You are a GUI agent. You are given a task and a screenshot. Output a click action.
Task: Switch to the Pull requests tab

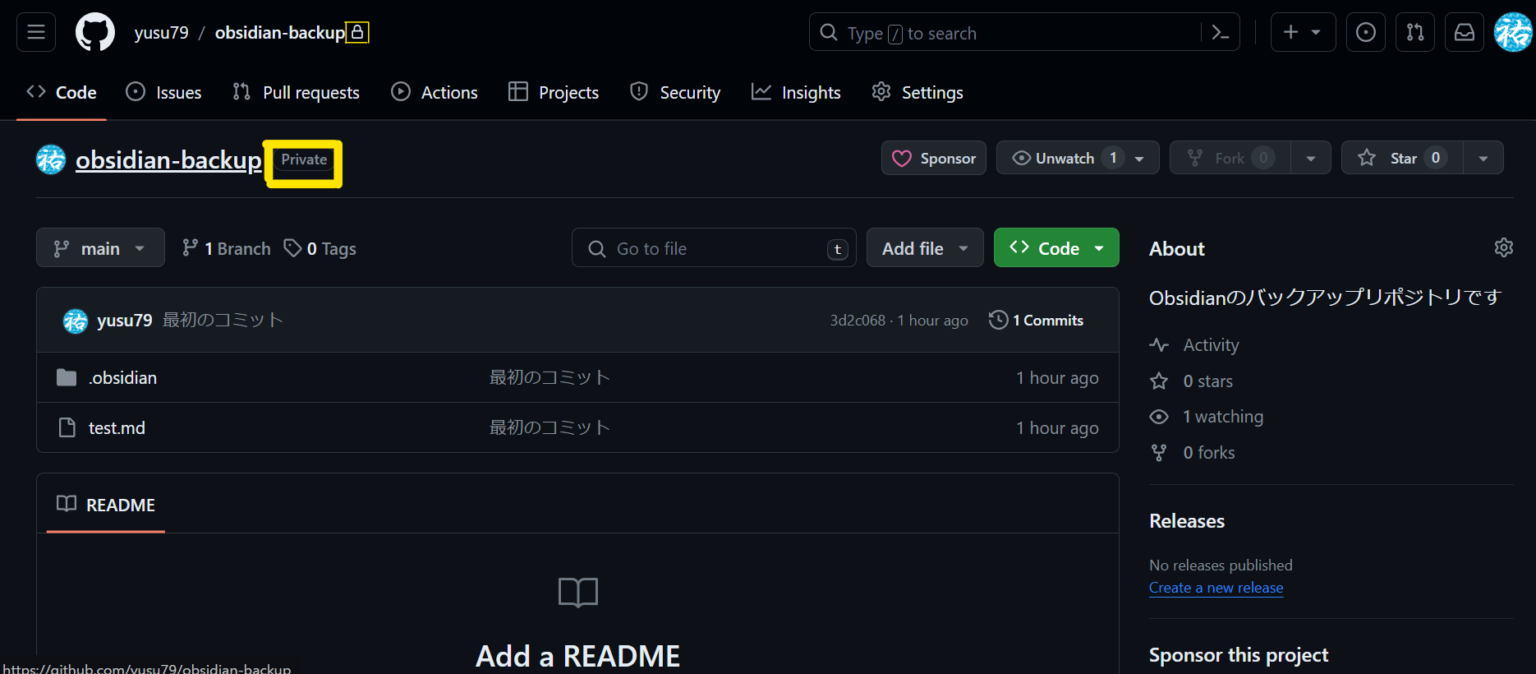[296, 92]
